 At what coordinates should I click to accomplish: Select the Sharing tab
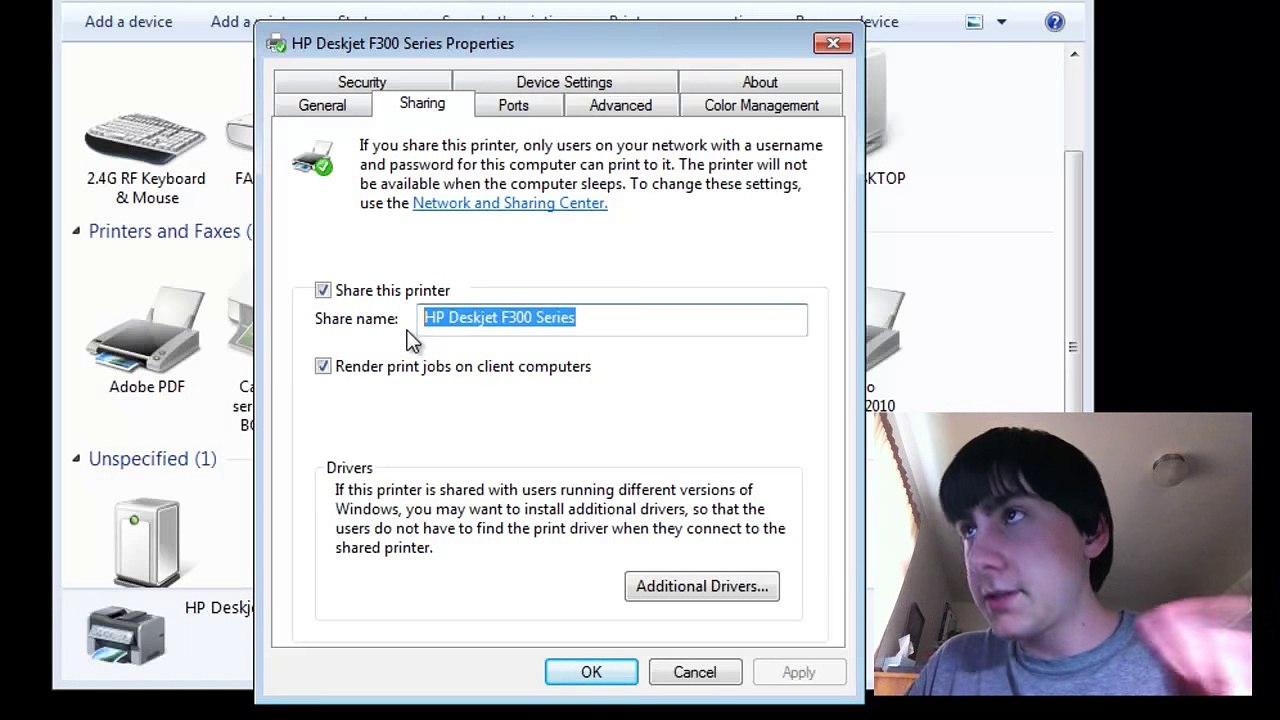click(422, 103)
